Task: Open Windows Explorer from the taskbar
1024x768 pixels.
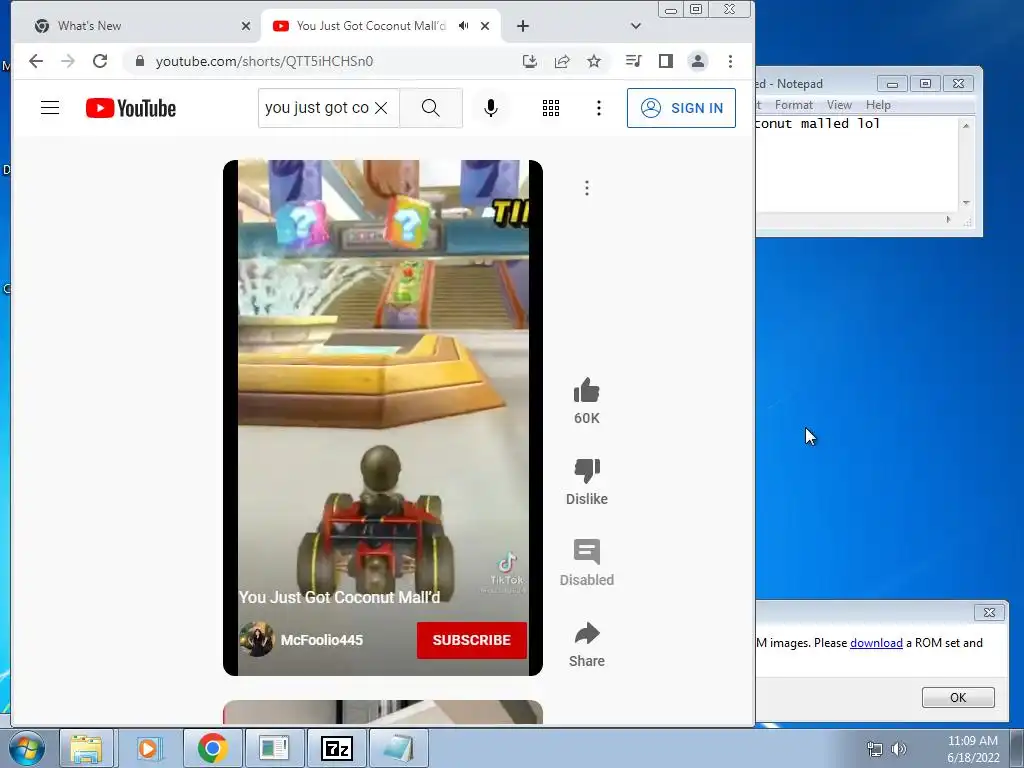Action: click(86, 748)
